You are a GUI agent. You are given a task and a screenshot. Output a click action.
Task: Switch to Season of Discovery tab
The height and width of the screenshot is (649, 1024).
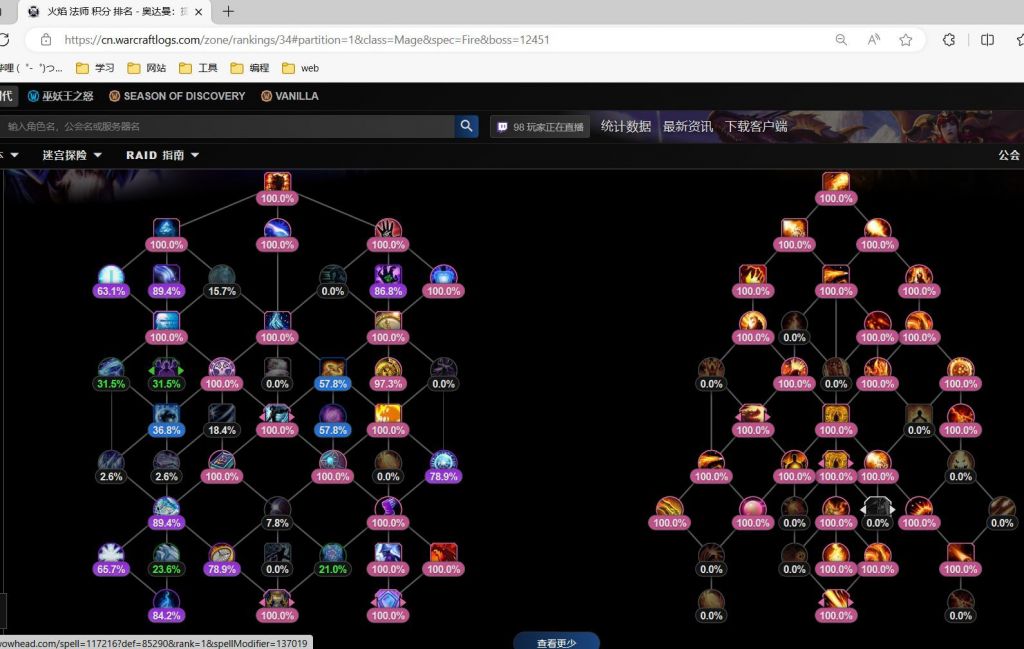(177, 96)
